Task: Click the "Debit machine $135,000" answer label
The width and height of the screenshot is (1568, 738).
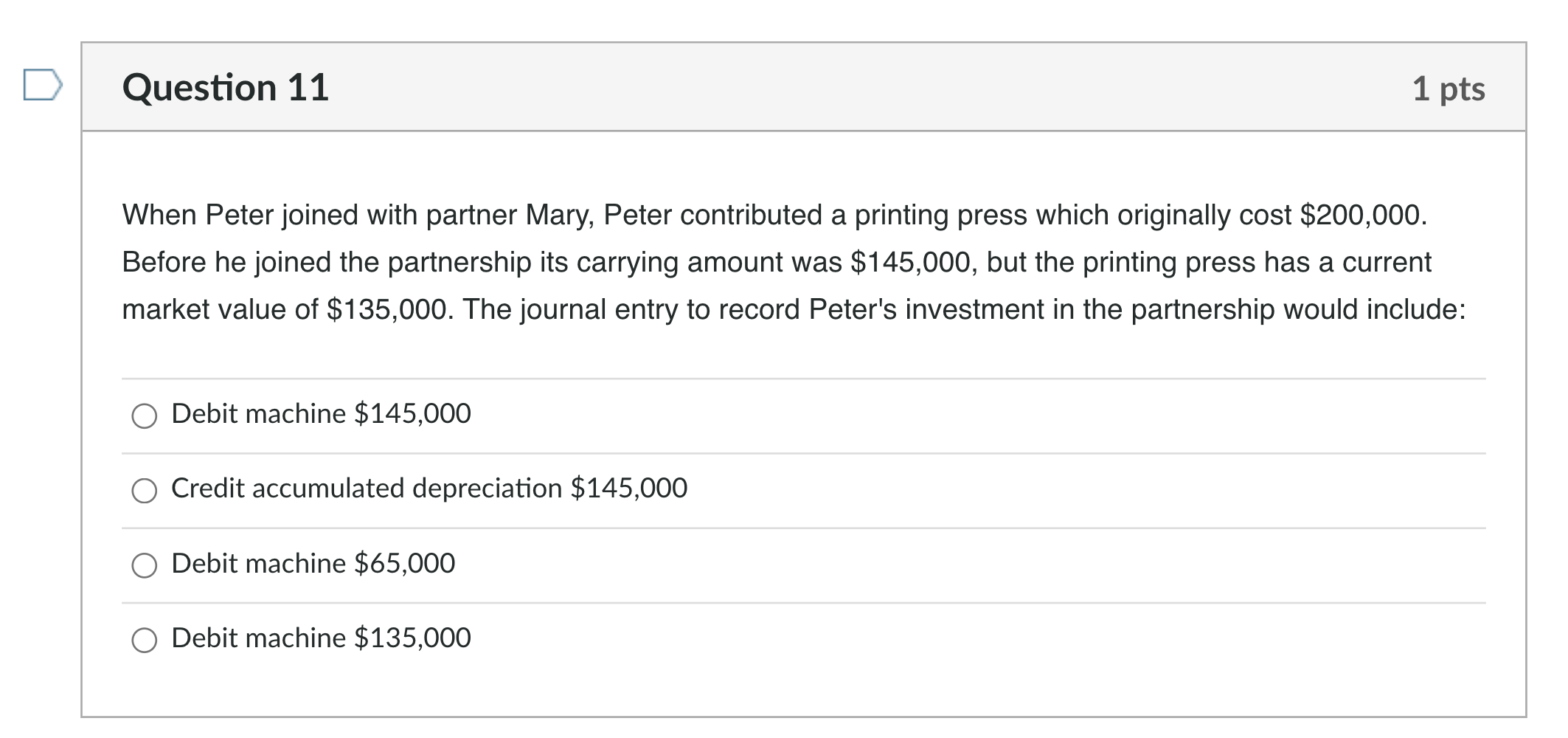Action: (x=321, y=638)
